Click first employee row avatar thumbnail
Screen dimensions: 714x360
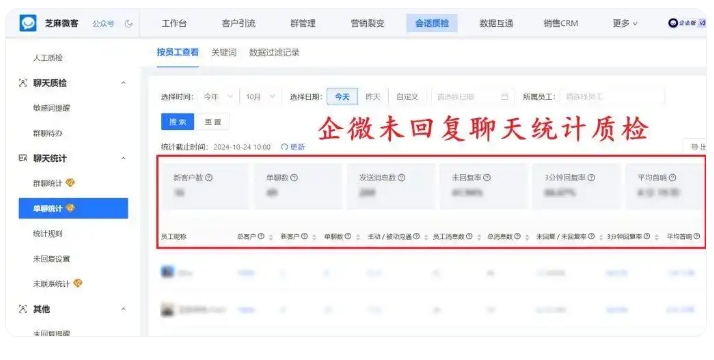(168, 272)
